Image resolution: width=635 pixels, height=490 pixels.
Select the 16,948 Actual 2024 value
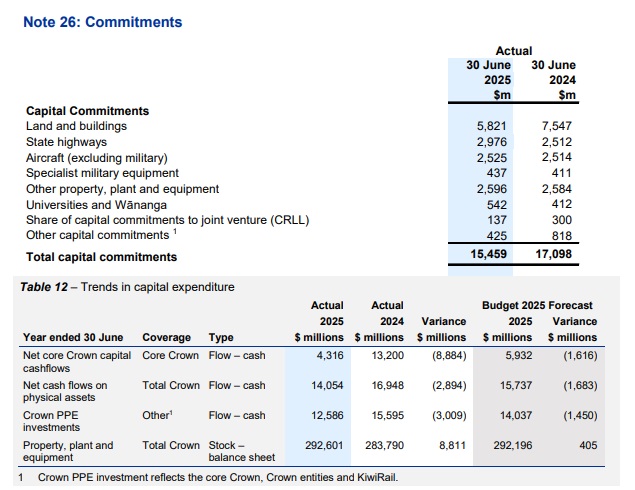[x=388, y=386]
